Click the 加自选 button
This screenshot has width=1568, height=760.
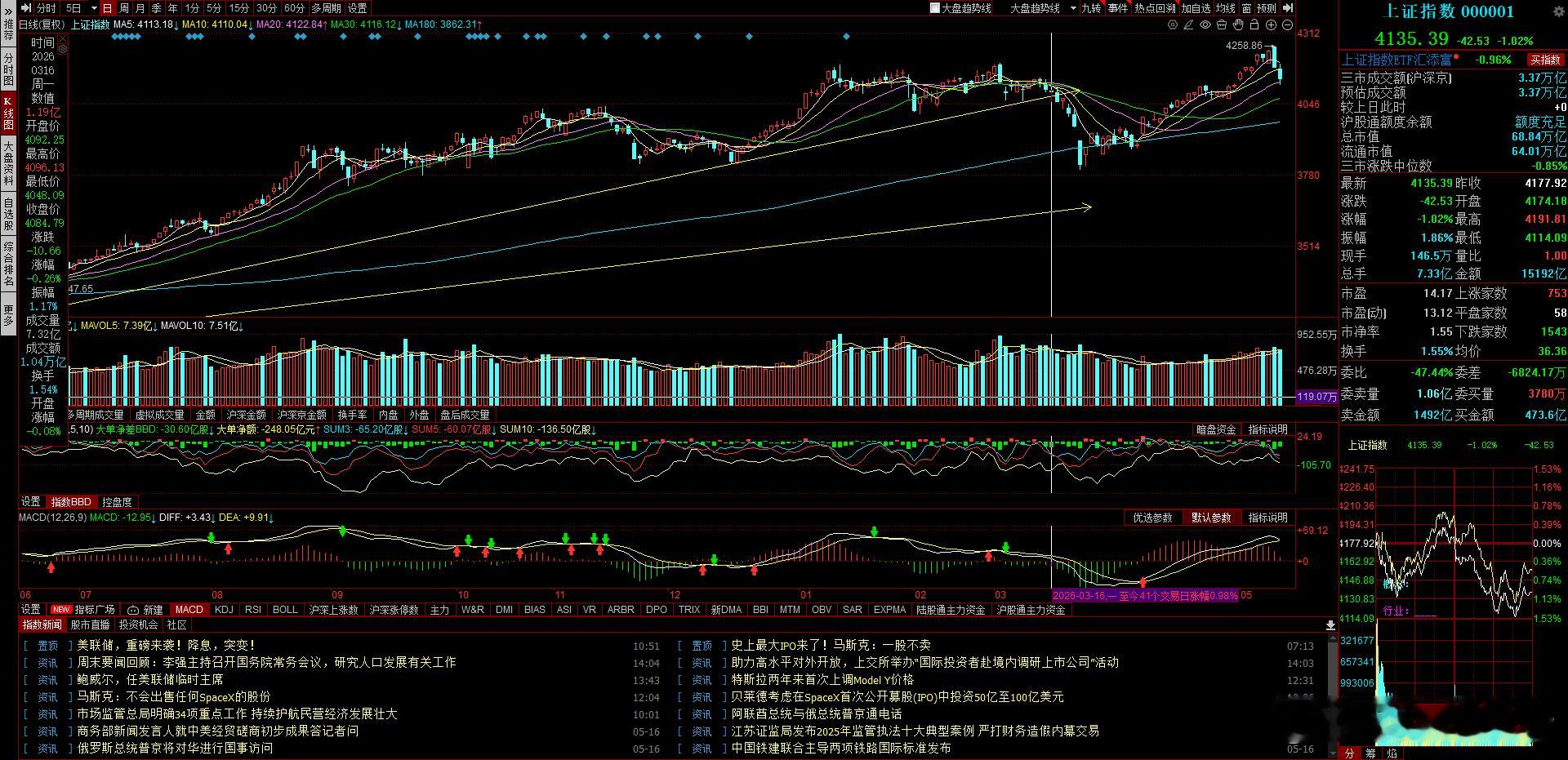1196,8
